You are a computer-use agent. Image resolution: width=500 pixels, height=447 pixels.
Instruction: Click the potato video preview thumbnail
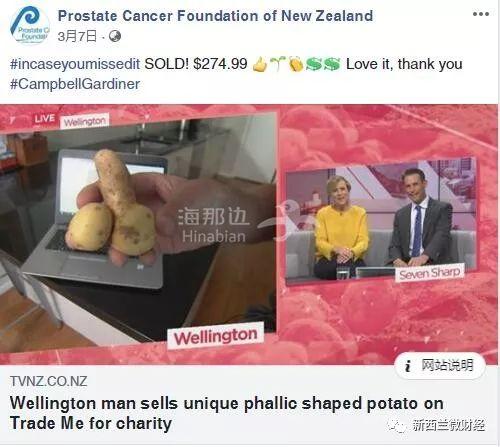pyautogui.click(x=138, y=230)
